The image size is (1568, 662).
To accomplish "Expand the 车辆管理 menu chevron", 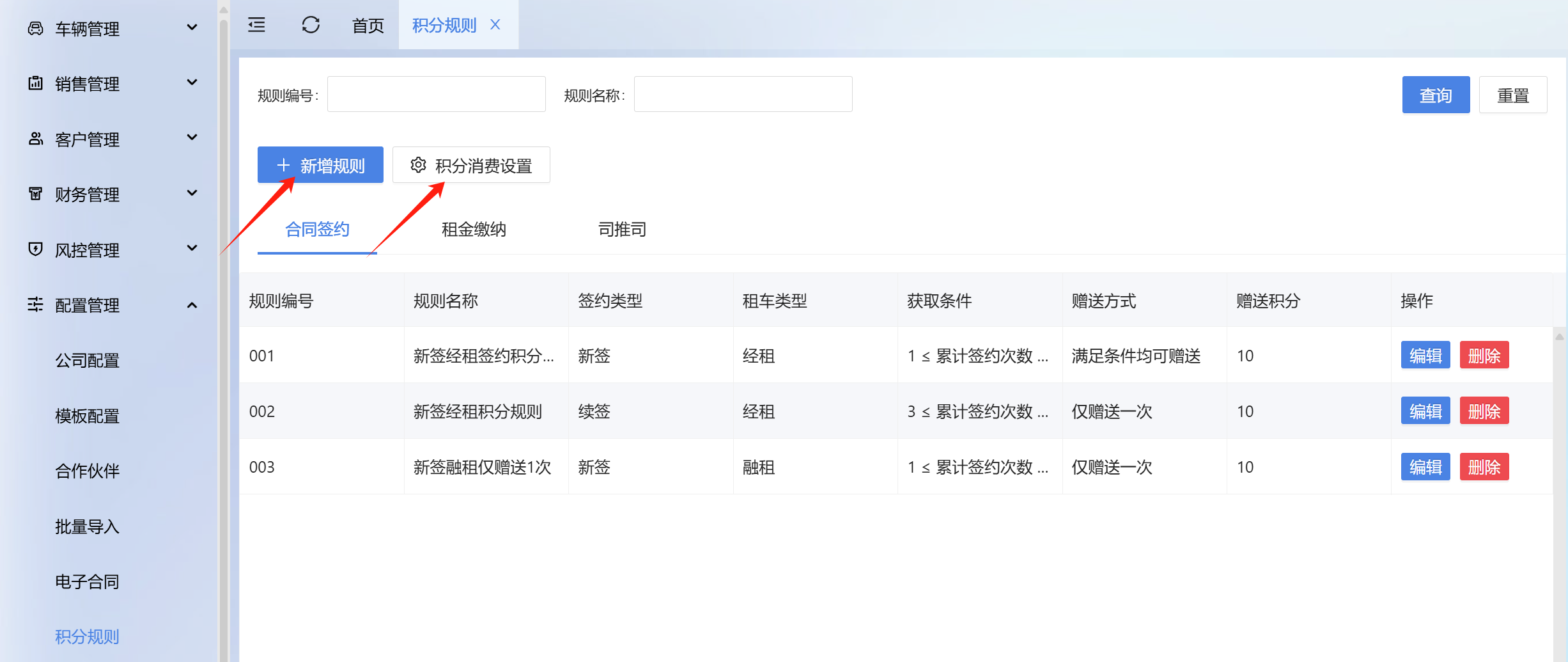I will (x=192, y=28).
